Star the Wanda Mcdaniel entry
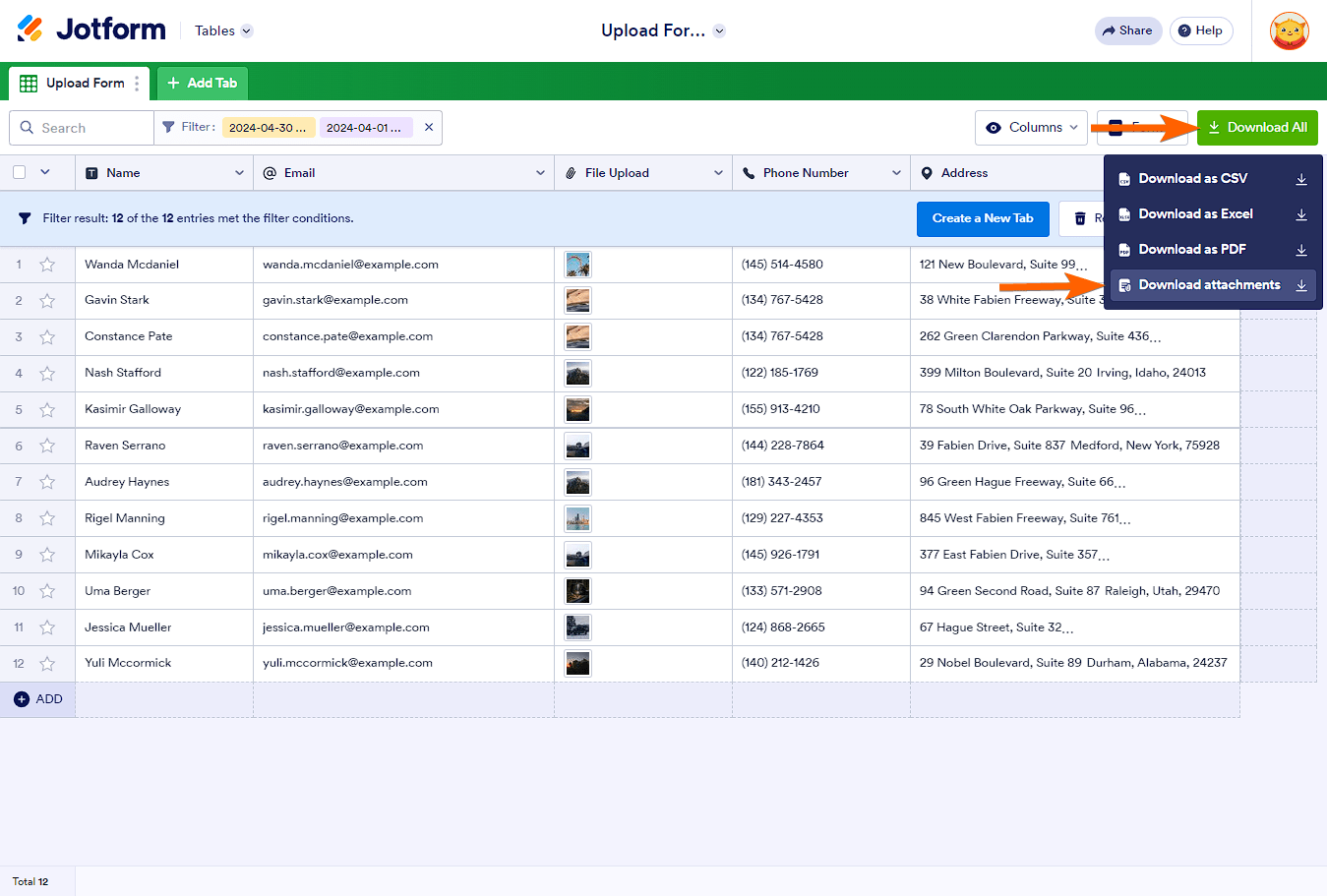Screen dimensions: 1327x896 click(47, 265)
